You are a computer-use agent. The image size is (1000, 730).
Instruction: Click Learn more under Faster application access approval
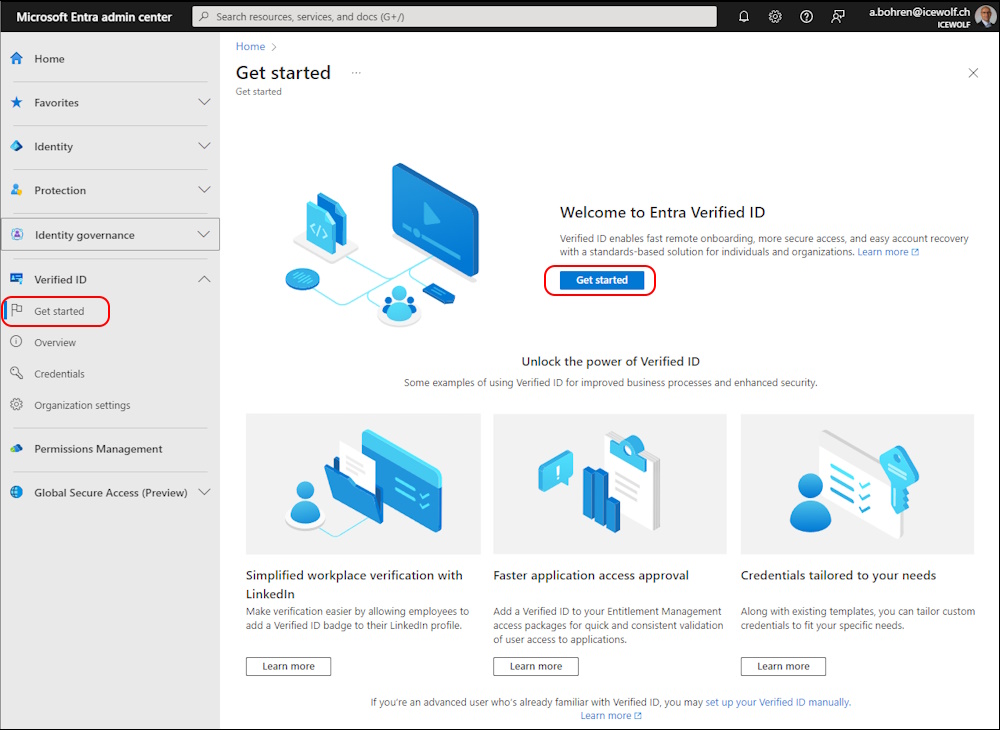pyautogui.click(x=536, y=666)
